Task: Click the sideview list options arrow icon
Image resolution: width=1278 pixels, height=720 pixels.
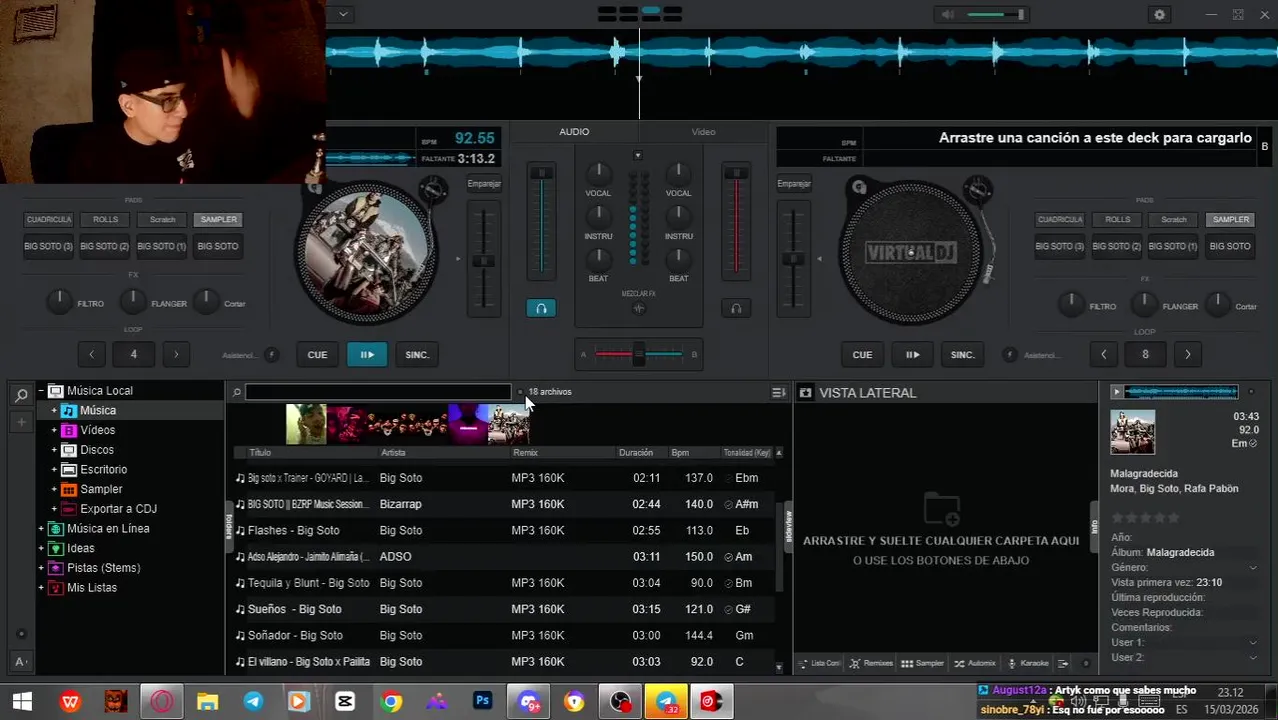Action: (x=1063, y=663)
